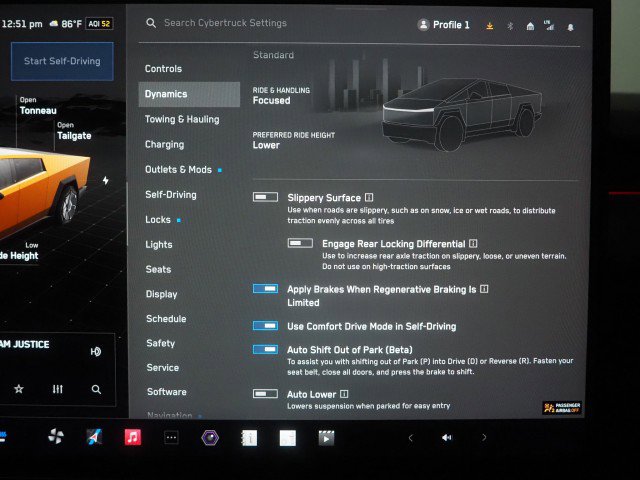The image size is (640, 480).
Task: Favorite the current song with star icon
Action: (x=19, y=389)
